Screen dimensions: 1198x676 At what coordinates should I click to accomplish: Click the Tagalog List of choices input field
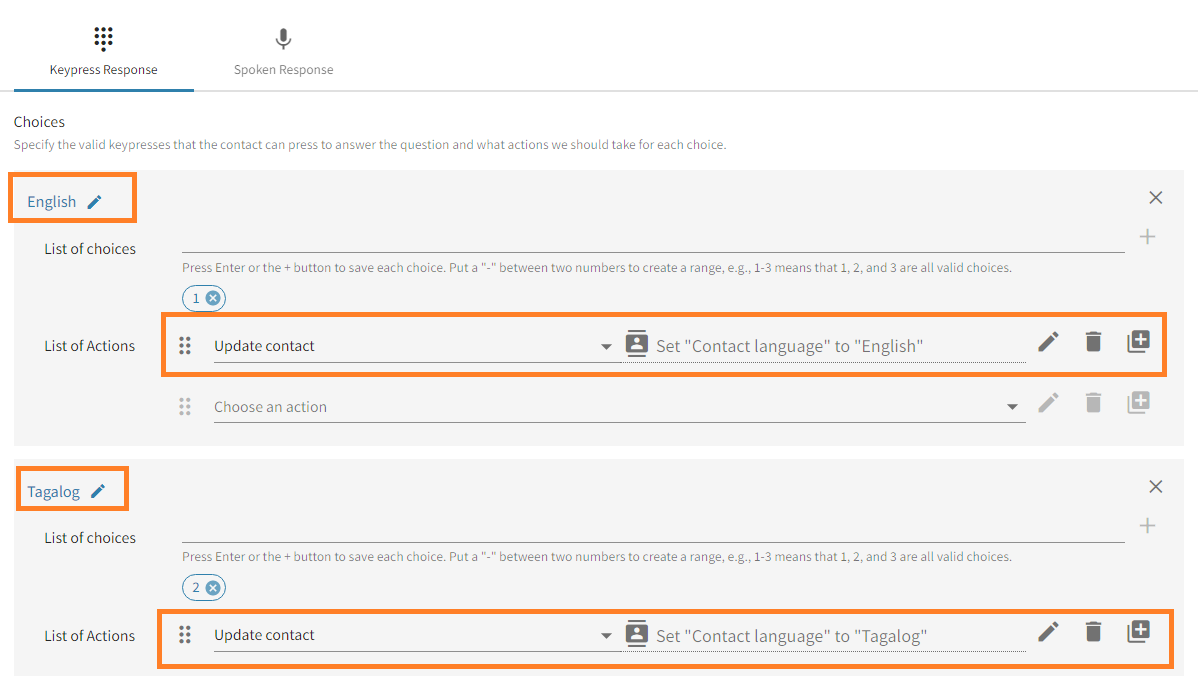pyautogui.click(x=652, y=529)
